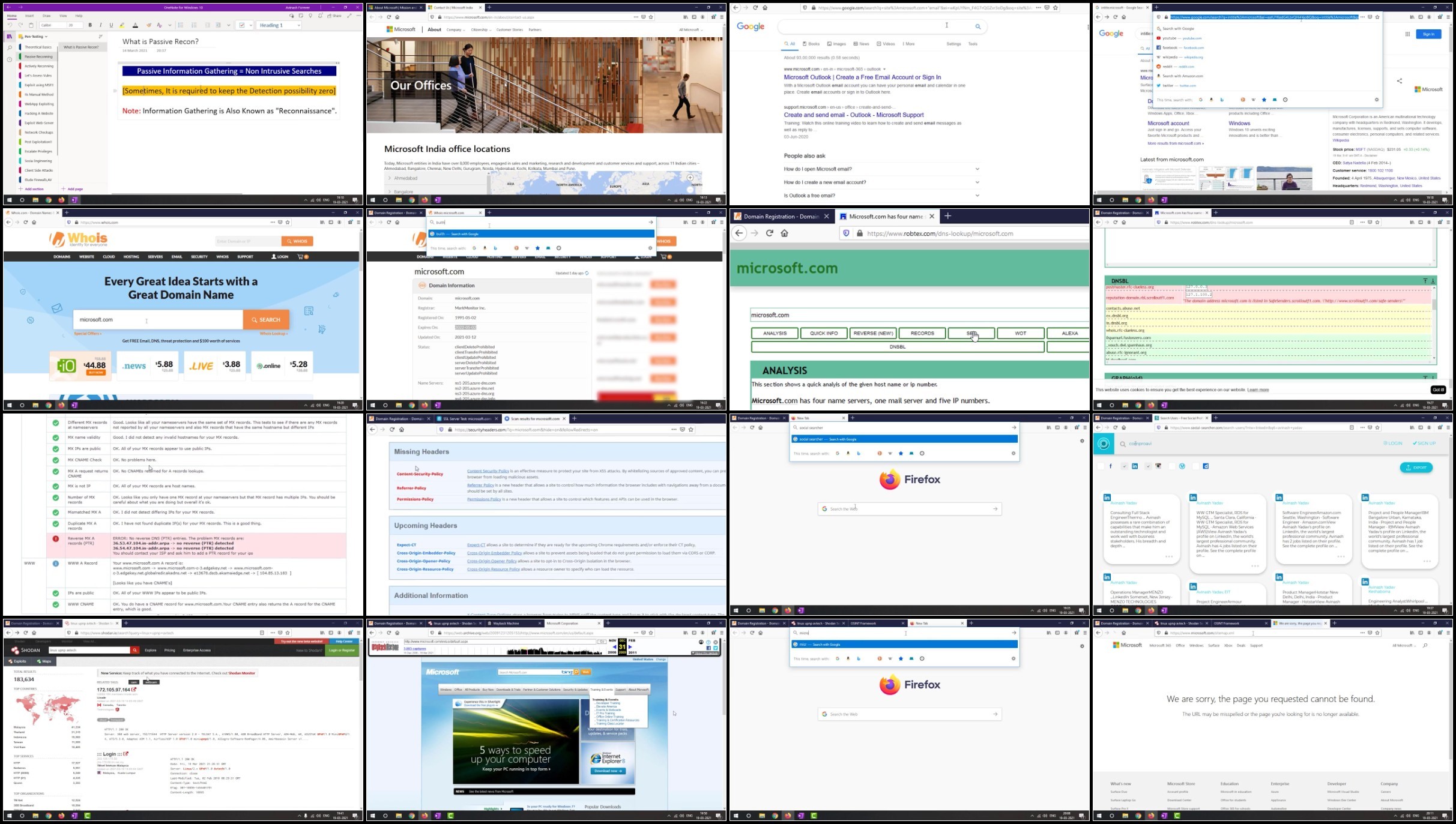Switch to the Insert tab in OneNote
Image resolution: width=1456 pixels, height=824 pixels.
(x=29, y=16)
